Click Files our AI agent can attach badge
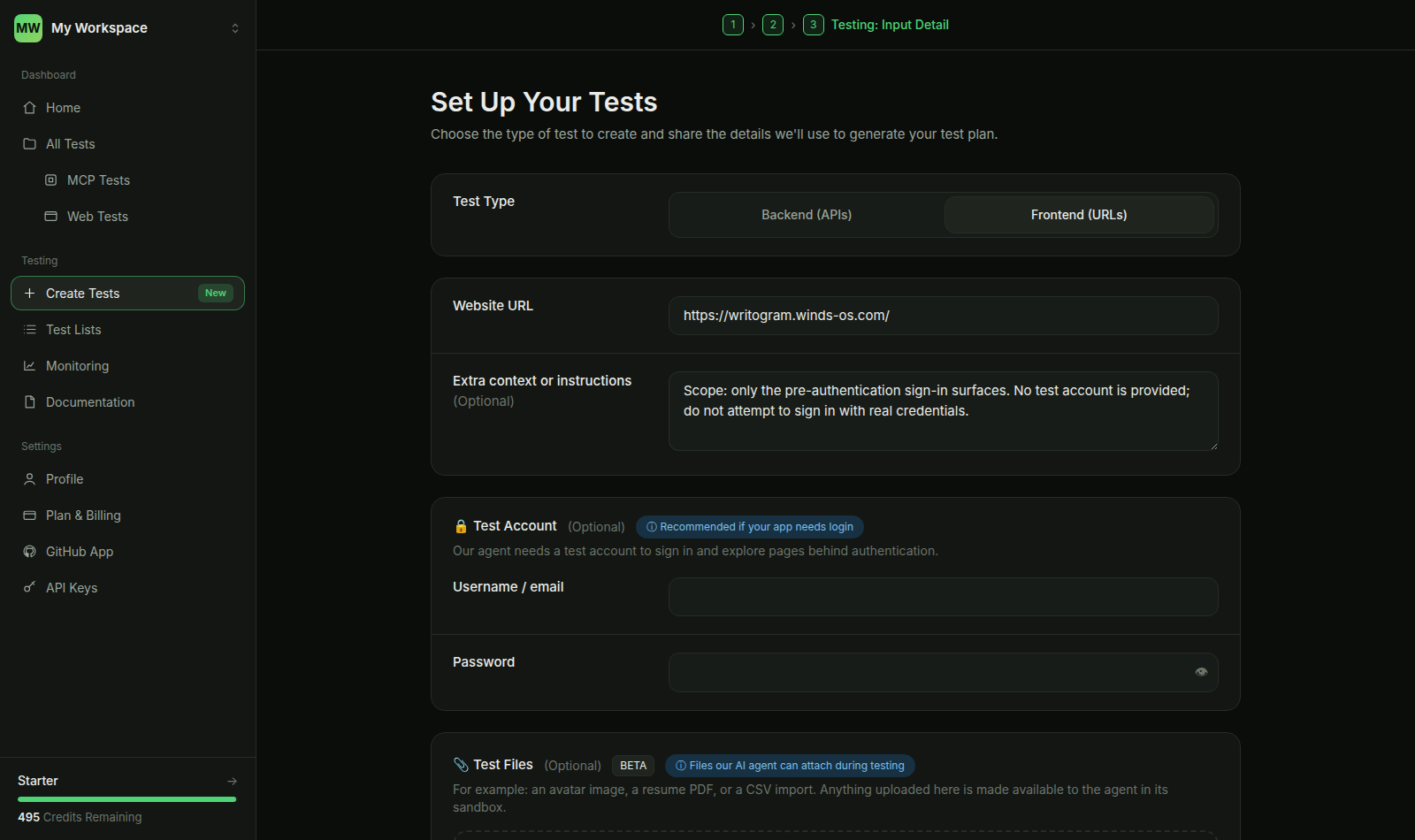The height and width of the screenshot is (840, 1415). pos(790,766)
